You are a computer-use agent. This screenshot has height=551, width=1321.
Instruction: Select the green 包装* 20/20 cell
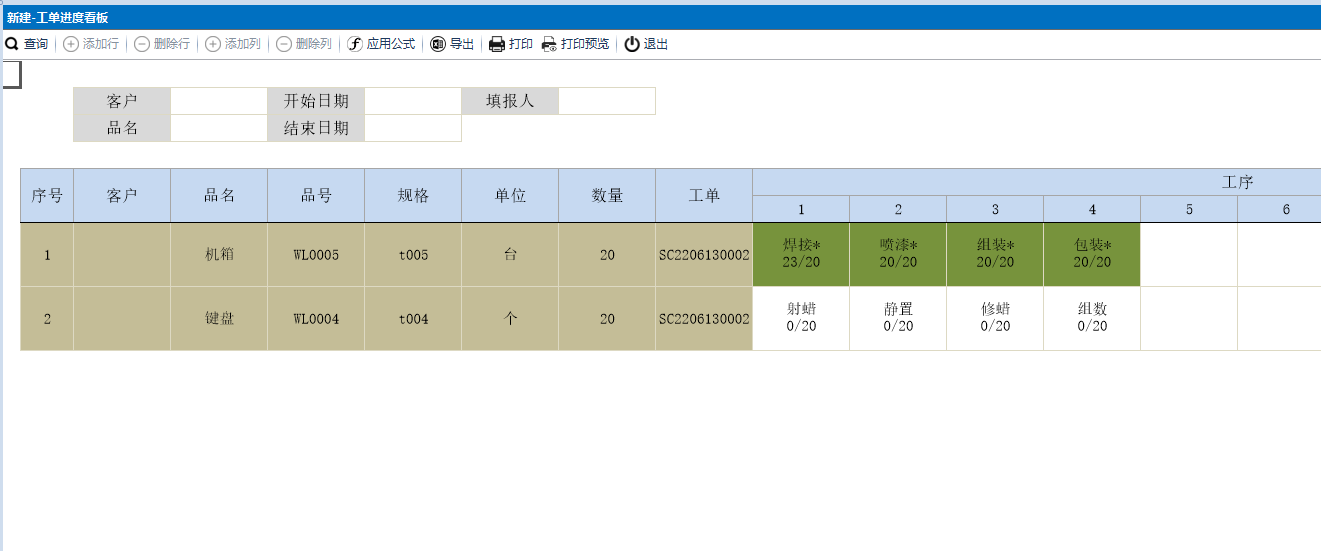[x=1092, y=254]
